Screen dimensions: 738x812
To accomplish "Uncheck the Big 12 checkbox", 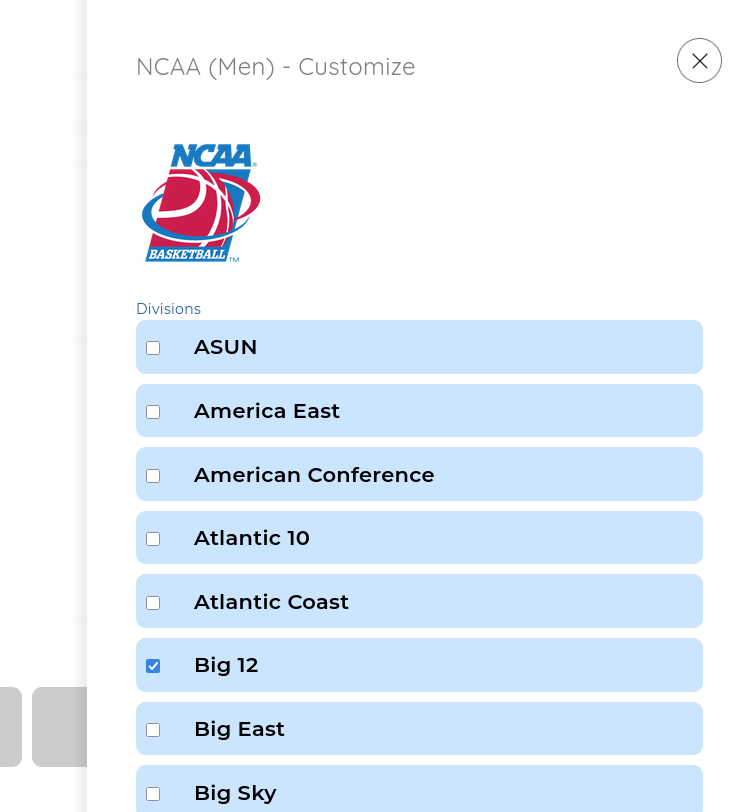I will point(153,666).
